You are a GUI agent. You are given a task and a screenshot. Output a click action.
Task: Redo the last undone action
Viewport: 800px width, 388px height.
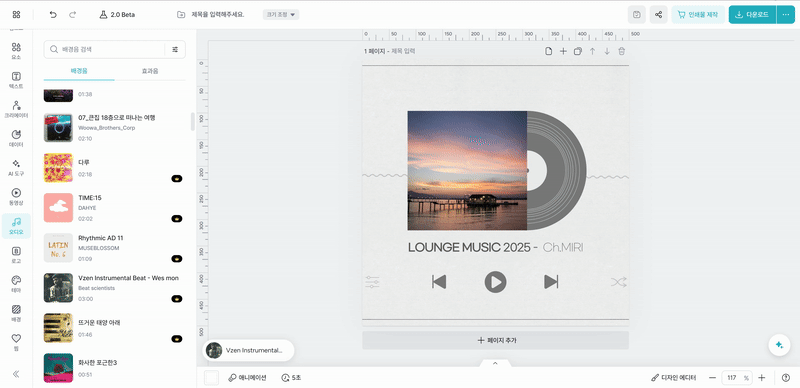[x=72, y=15]
